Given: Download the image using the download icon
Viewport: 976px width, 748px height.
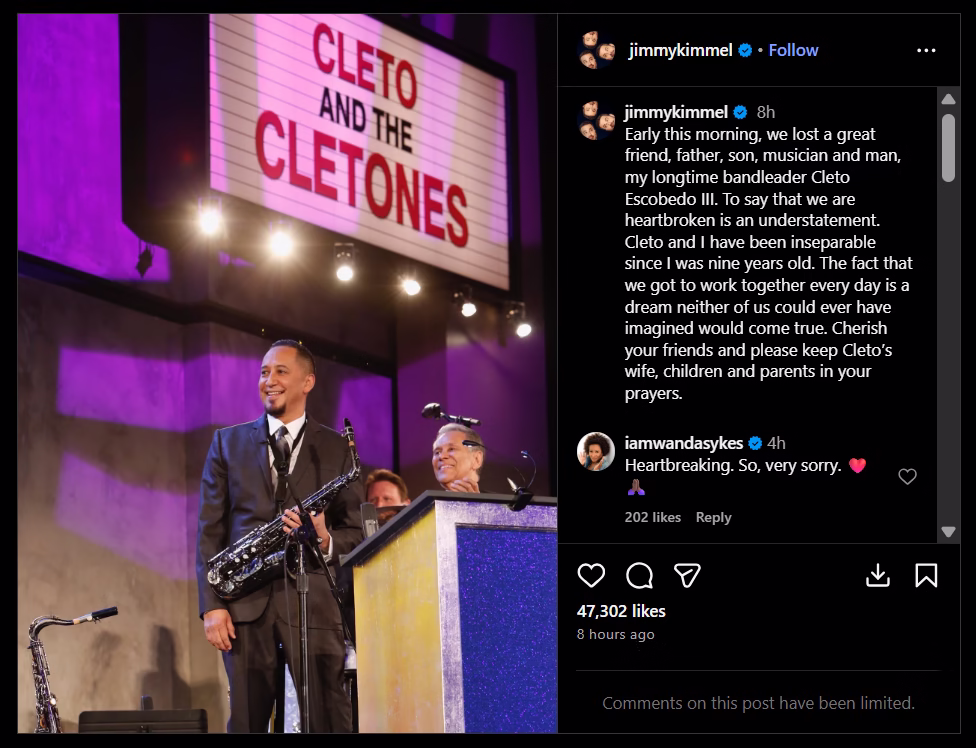Looking at the screenshot, I should (x=880, y=573).
